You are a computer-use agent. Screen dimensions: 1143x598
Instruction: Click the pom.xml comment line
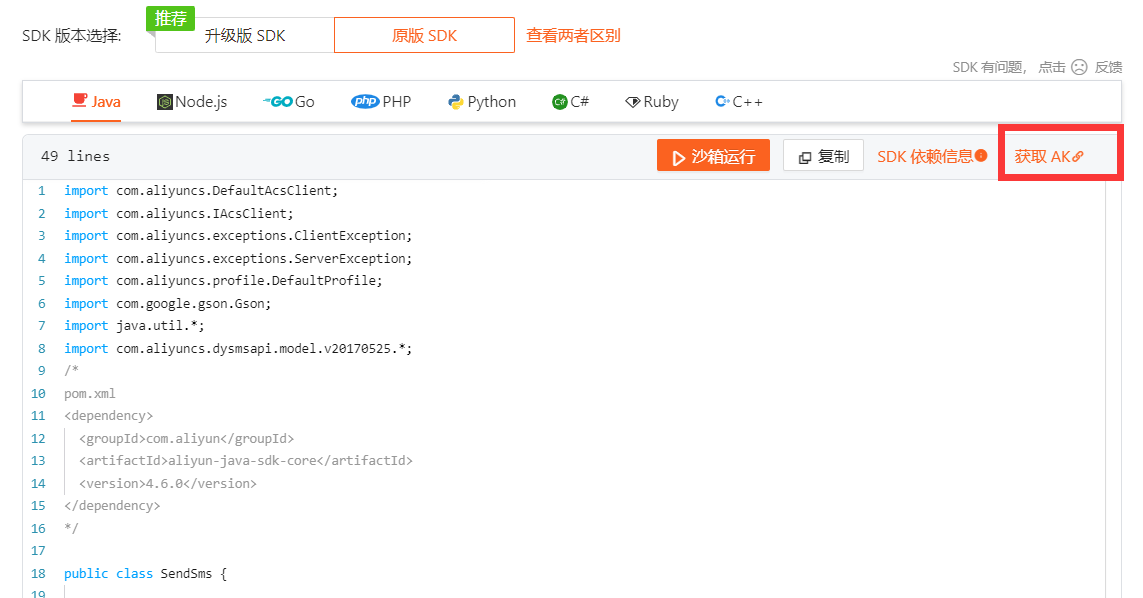(90, 394)
